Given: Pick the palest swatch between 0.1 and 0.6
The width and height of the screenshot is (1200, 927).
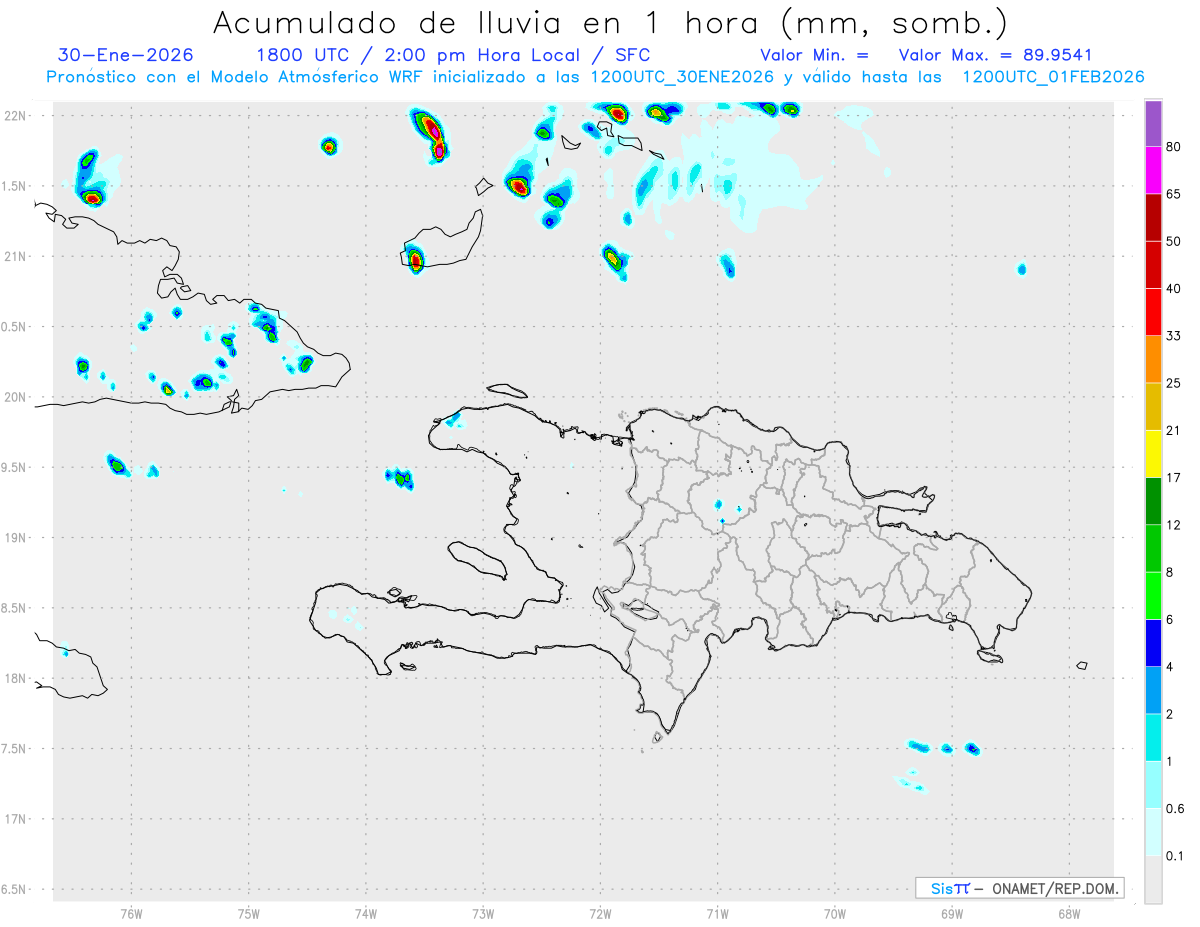Looking at the screenshot, I should pos(1153,833).
